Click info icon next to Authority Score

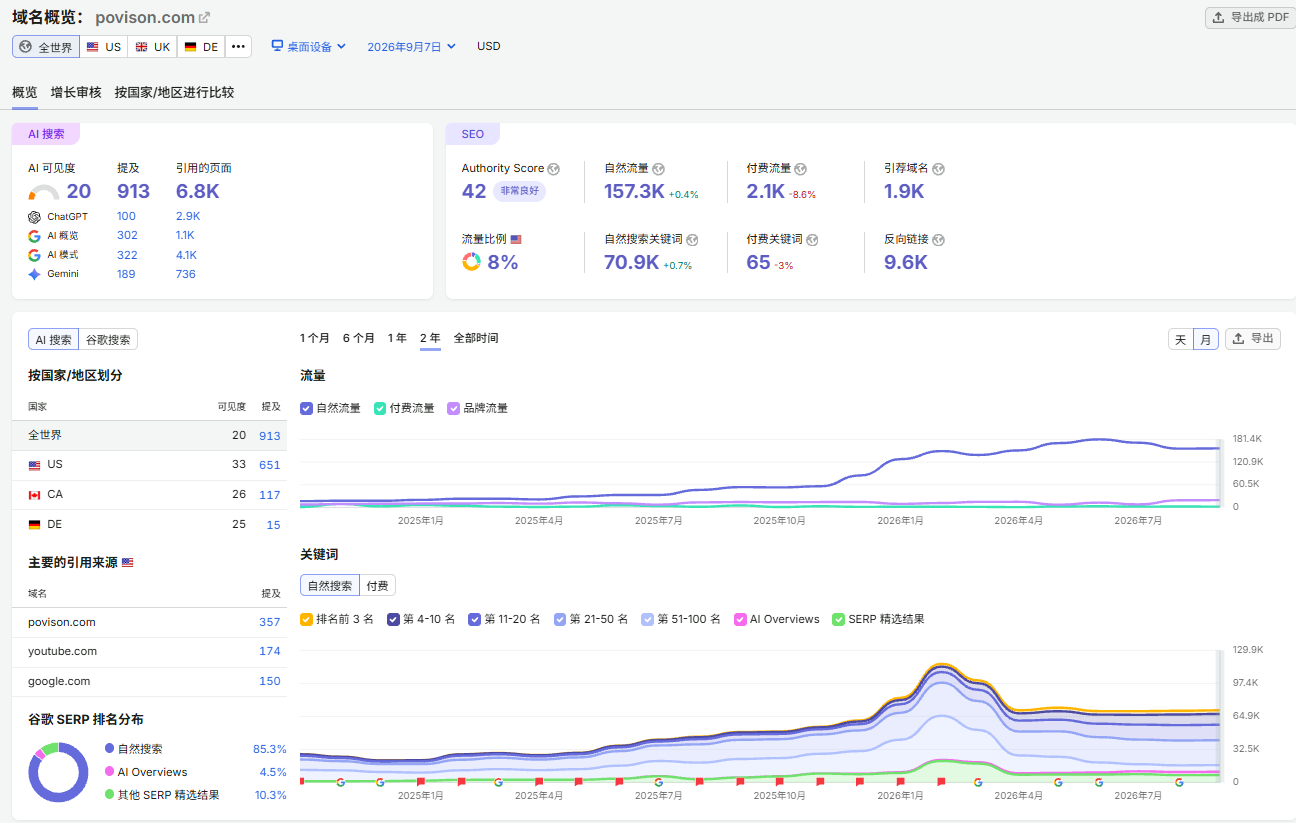point(553,169)
